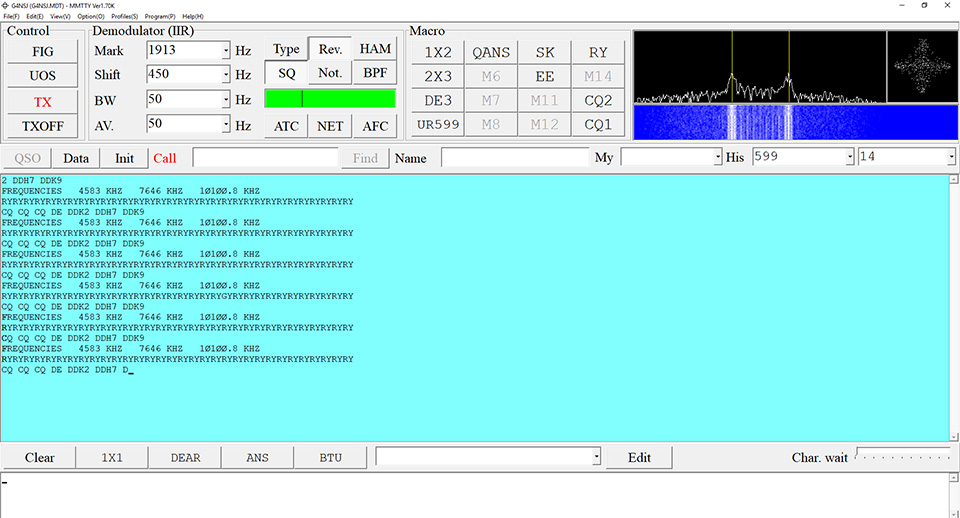Open the Help(H) menu
Viewport: 960px width, 518px height.
point(193,17)
